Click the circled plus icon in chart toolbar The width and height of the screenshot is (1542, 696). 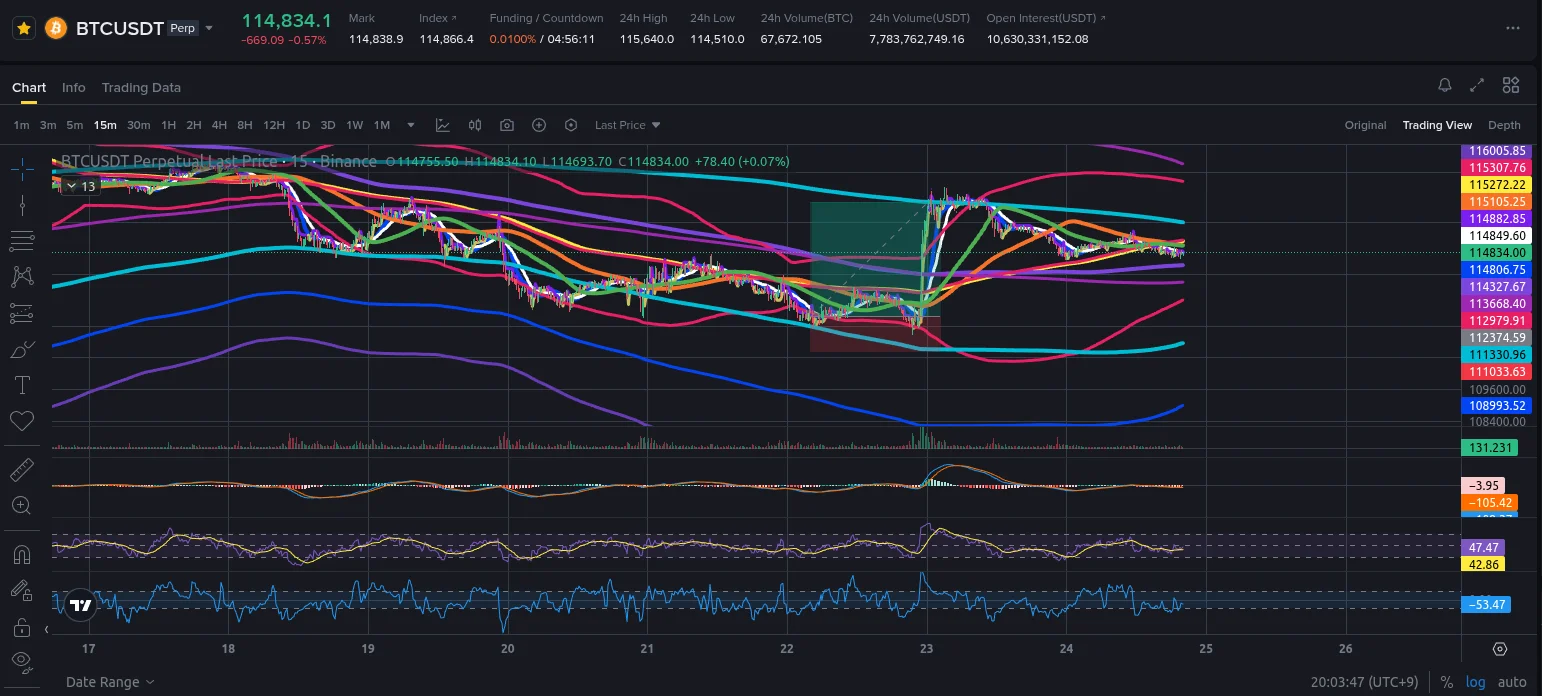(539, 125)
